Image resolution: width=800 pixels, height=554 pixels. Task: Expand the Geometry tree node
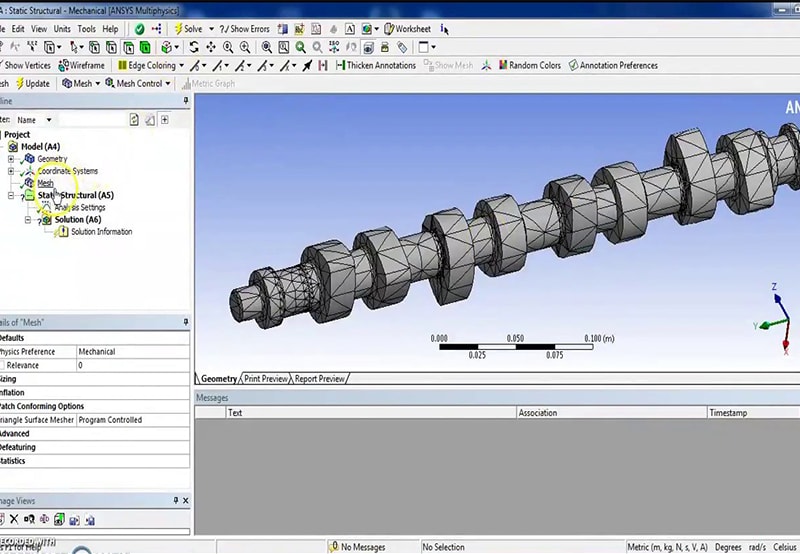tap(11, 159)
